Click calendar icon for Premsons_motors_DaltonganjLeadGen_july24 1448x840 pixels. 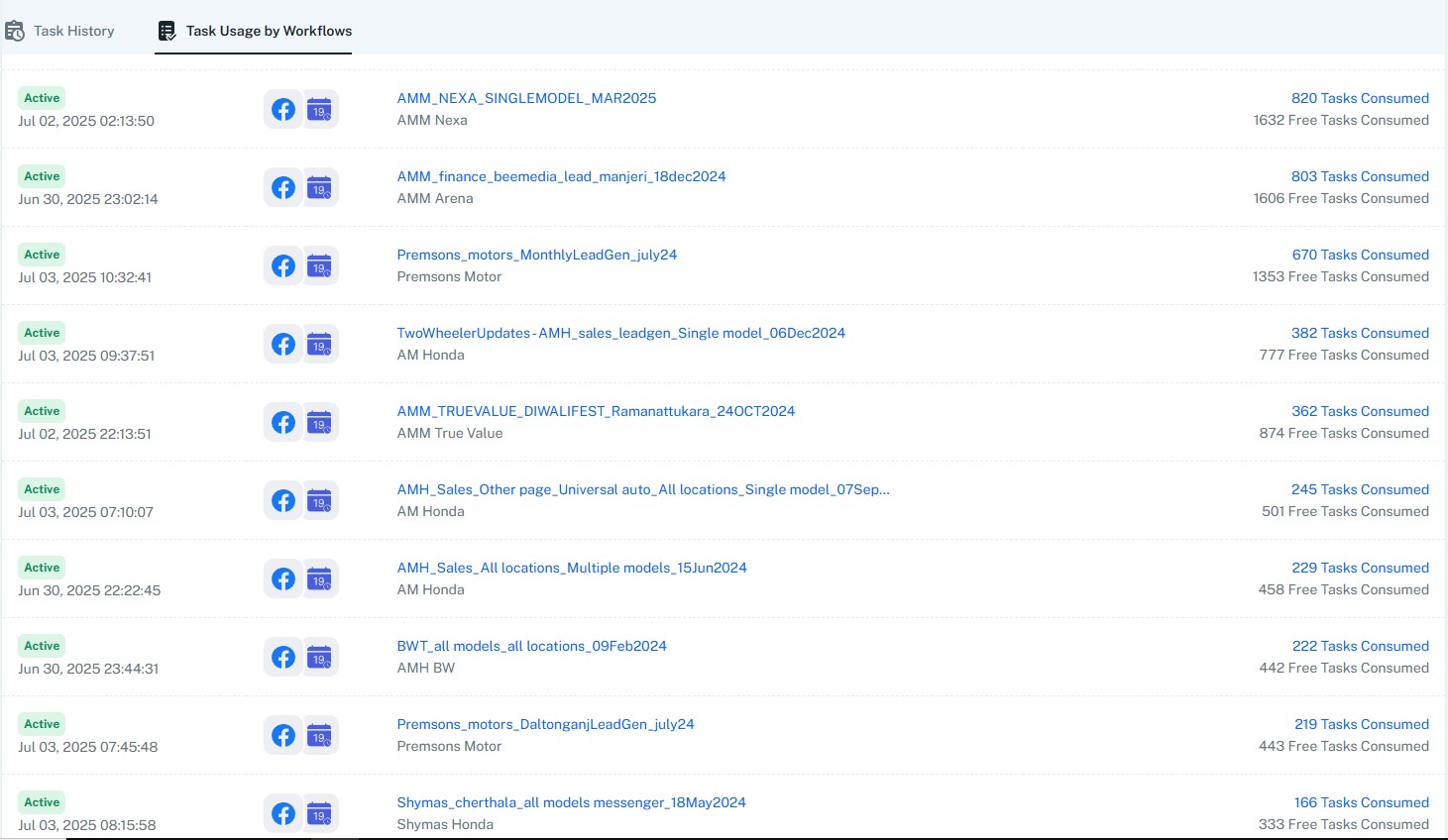pos(319,735)
